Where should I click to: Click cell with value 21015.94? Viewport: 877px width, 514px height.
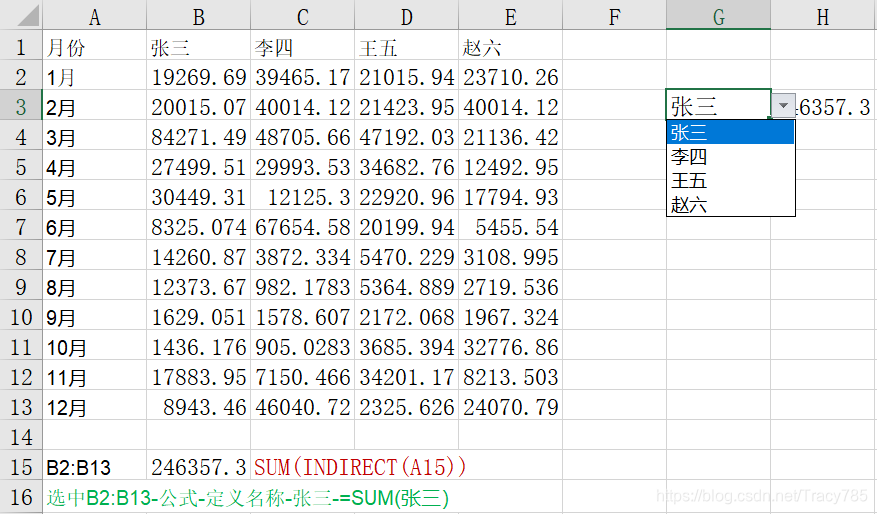pyautogui.click(x=407, y=76)
